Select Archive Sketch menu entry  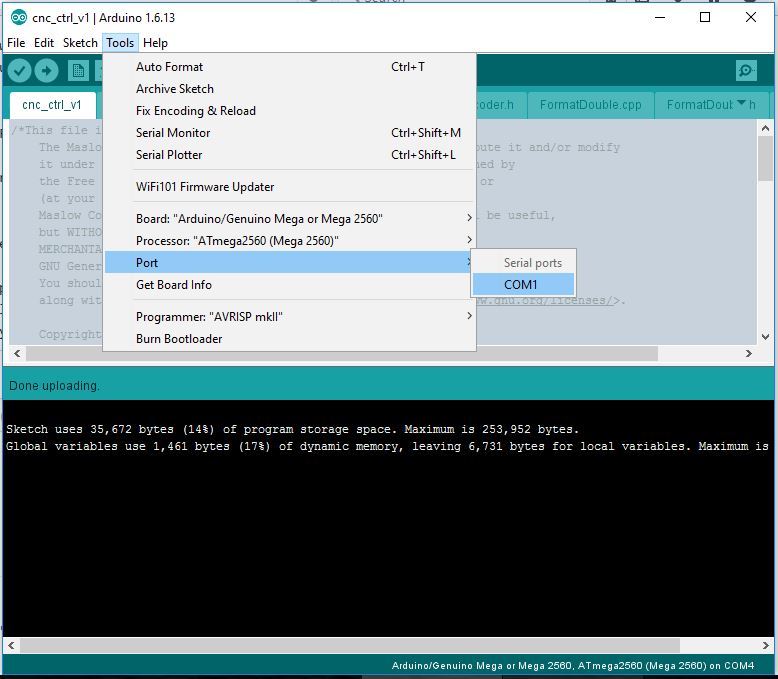point(290,89)
